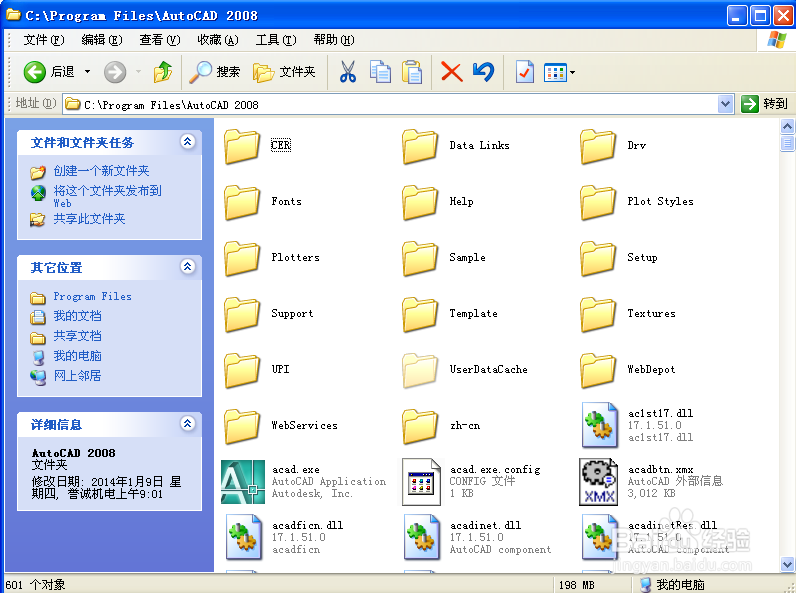Open 网上邻居 link in sidebar
The height and width of the screenshot is (593, 796).
77,376
